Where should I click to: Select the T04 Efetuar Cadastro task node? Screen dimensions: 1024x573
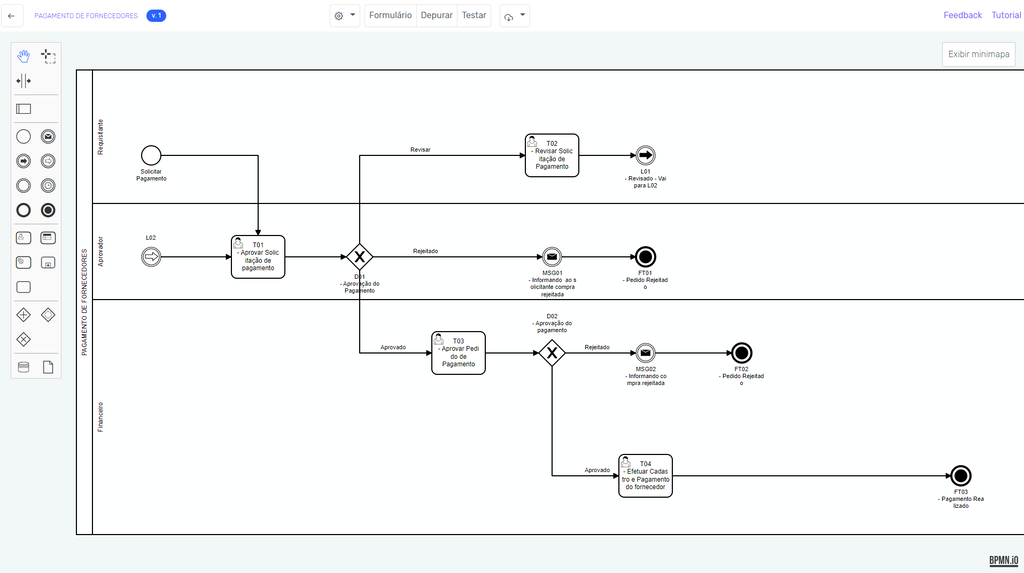point(645,475)
